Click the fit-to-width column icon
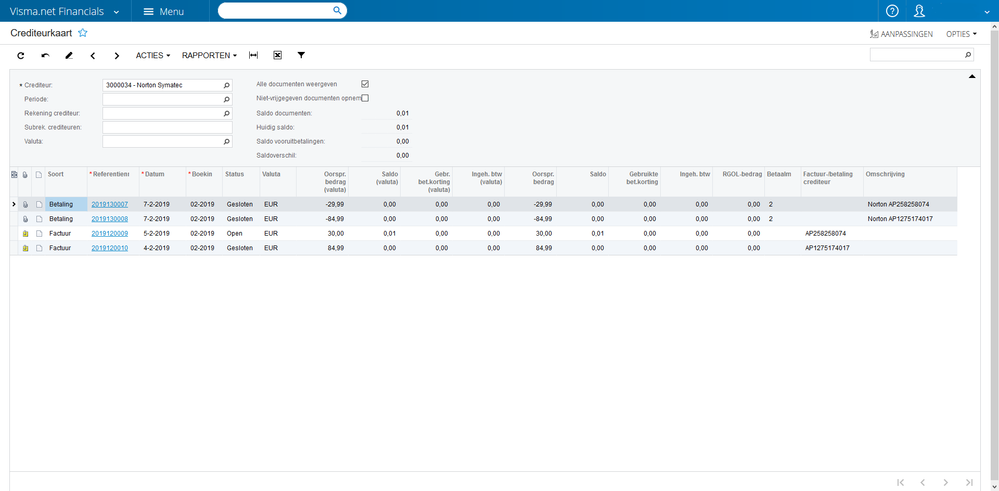The image size is (999, 491). pyautogui.click(x=253, y=55)
